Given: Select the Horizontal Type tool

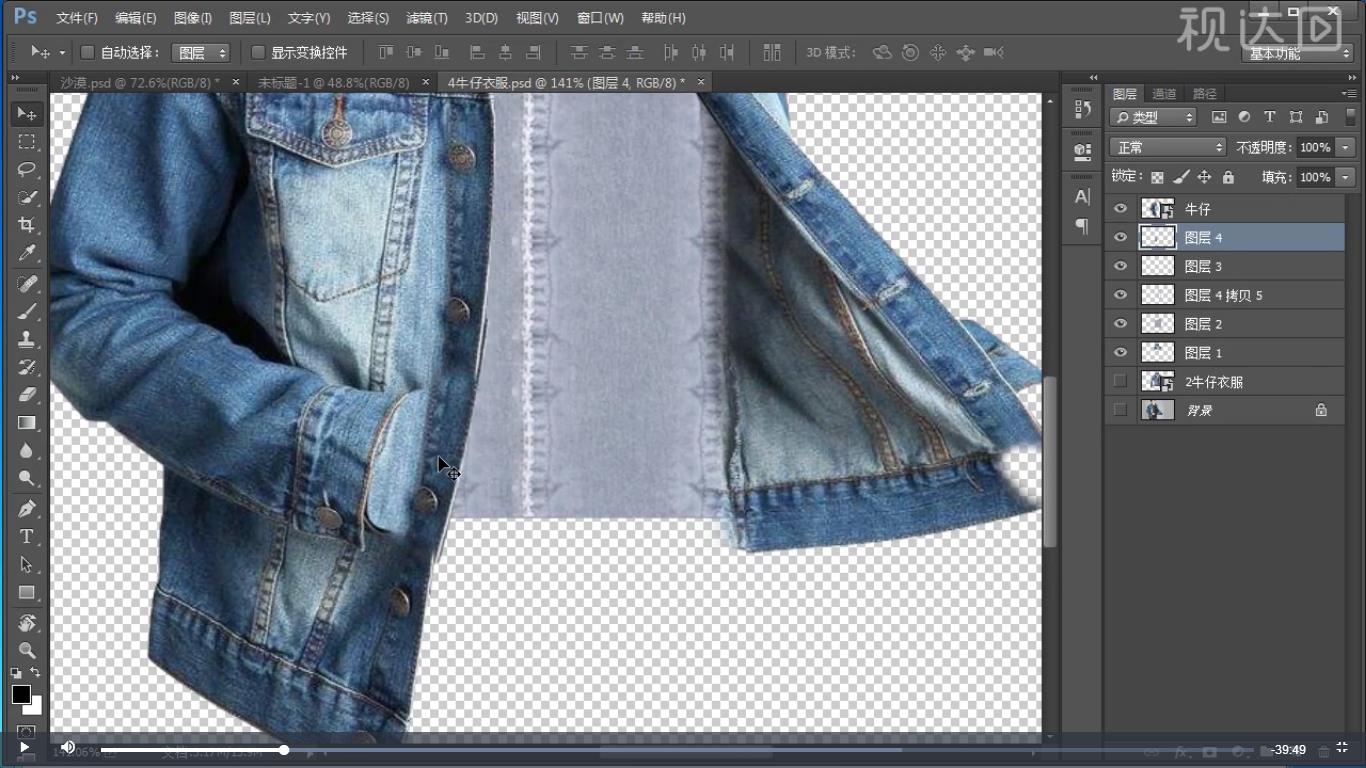Looking at the screenshot, I should click(27, 536).
